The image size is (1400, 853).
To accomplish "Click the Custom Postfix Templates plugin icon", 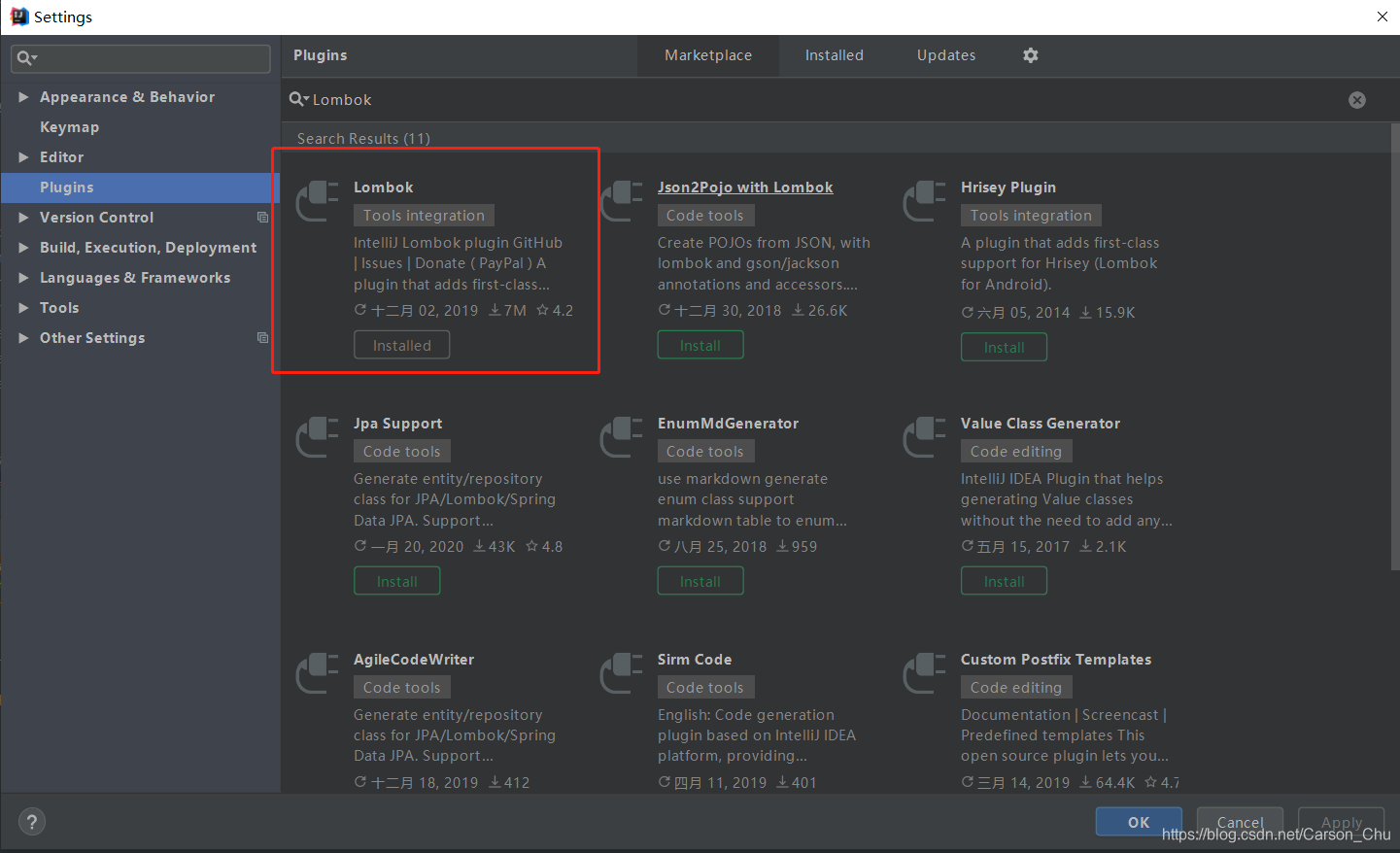I will (x=925, y=673).
